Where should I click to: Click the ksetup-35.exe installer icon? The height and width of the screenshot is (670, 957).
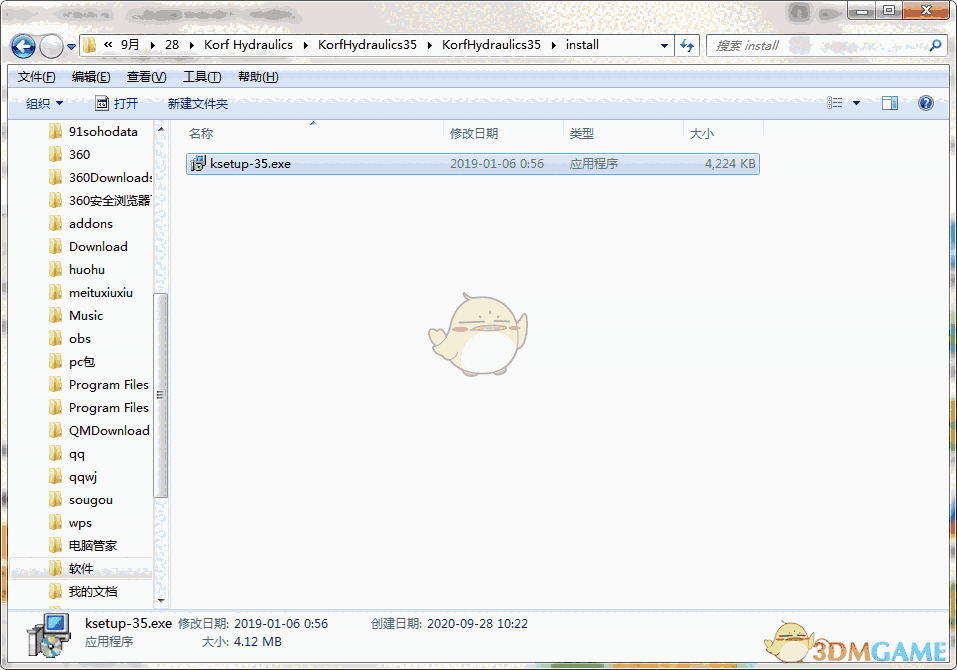198,164
